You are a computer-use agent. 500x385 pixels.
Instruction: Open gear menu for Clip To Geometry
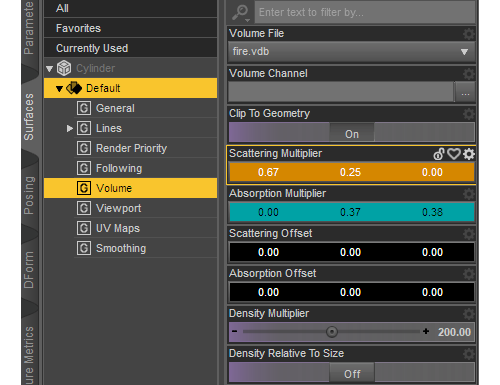[x=469, y=114]
